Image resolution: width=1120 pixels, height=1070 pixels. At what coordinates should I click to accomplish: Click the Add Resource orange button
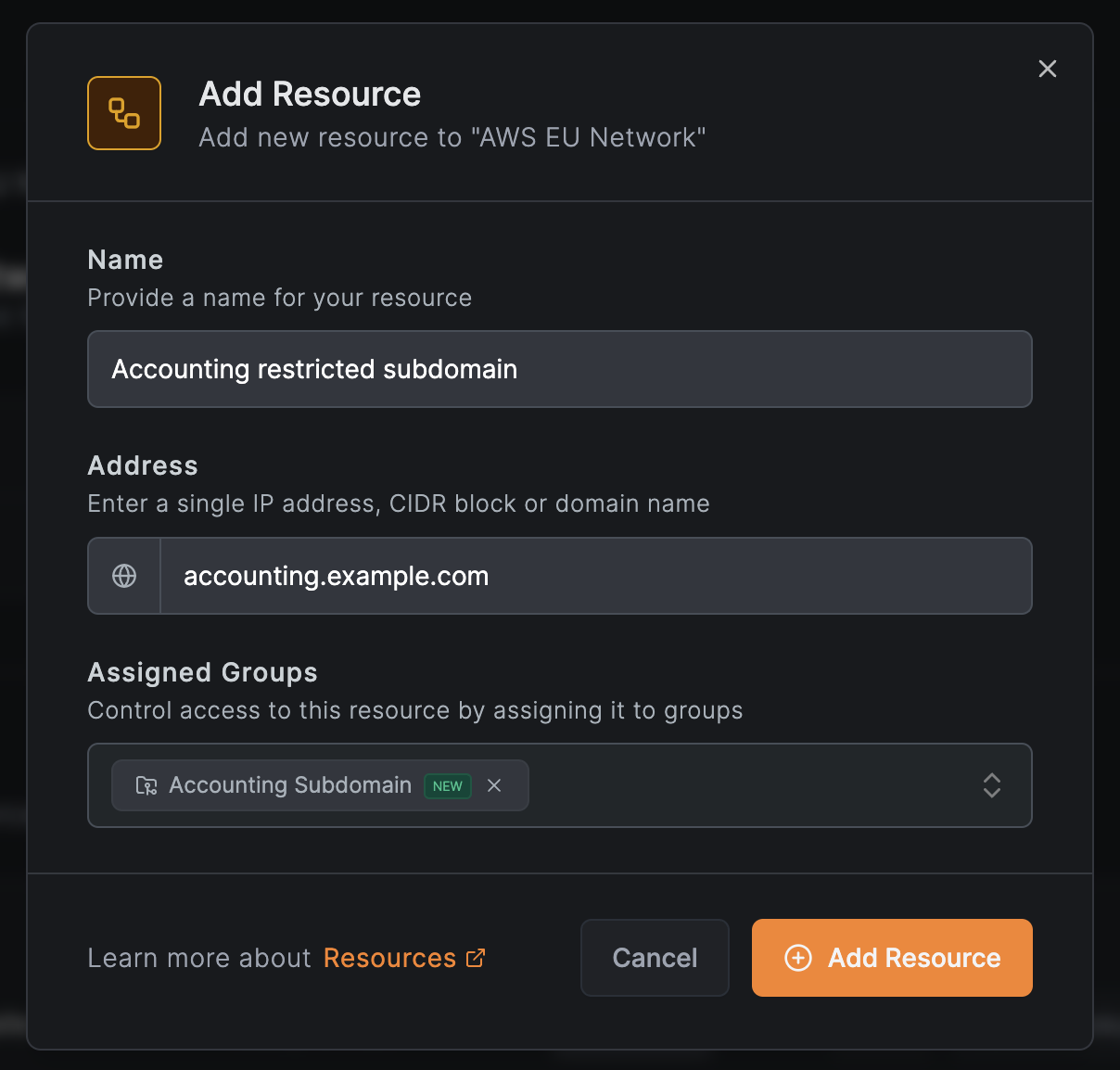click(x=891, y=958)
